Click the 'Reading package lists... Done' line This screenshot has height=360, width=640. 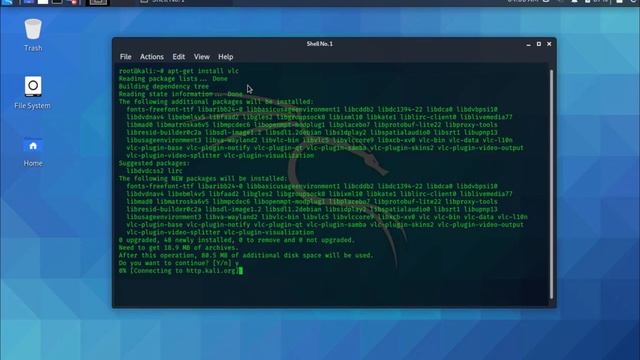(173, 79)
